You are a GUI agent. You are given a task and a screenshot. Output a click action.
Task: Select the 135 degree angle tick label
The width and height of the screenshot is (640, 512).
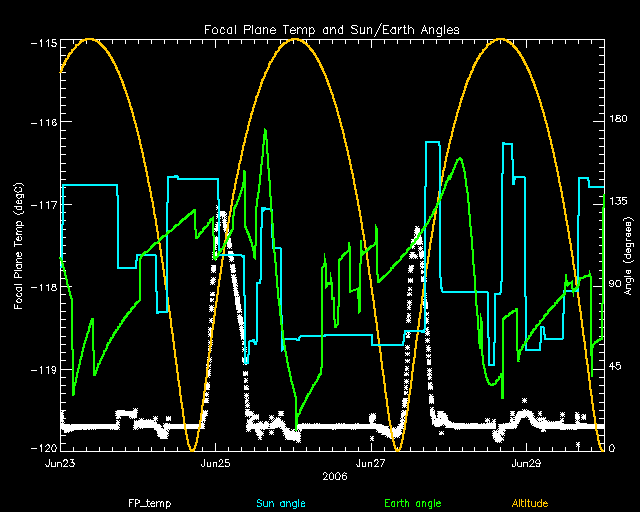[619, 202]
